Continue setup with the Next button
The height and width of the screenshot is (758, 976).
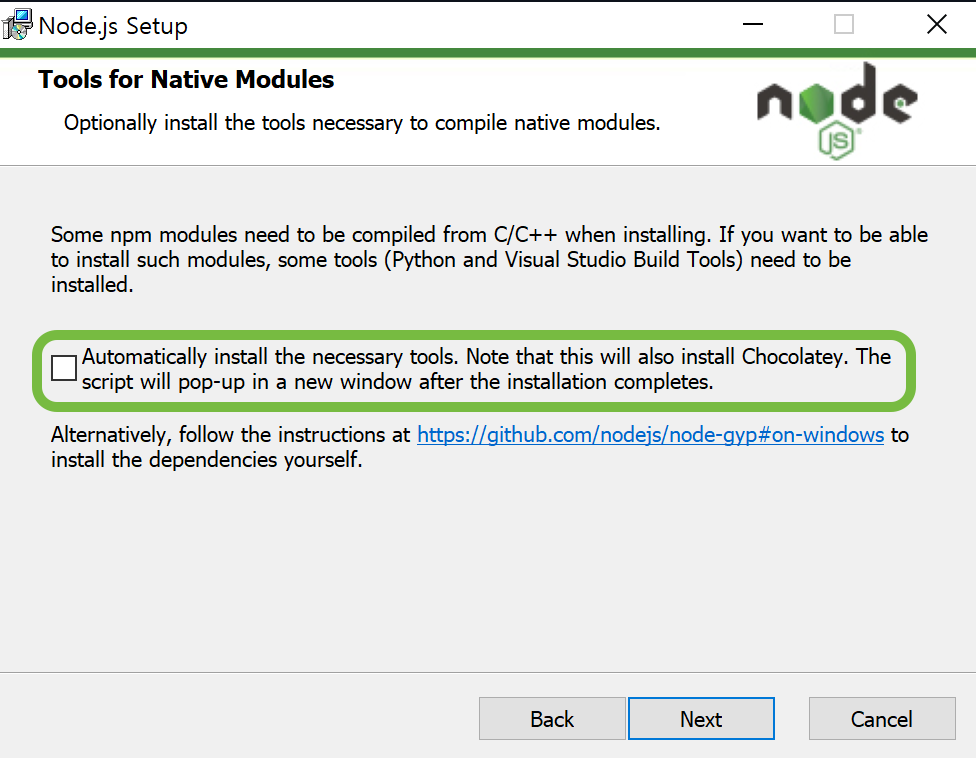click(701, 719)
